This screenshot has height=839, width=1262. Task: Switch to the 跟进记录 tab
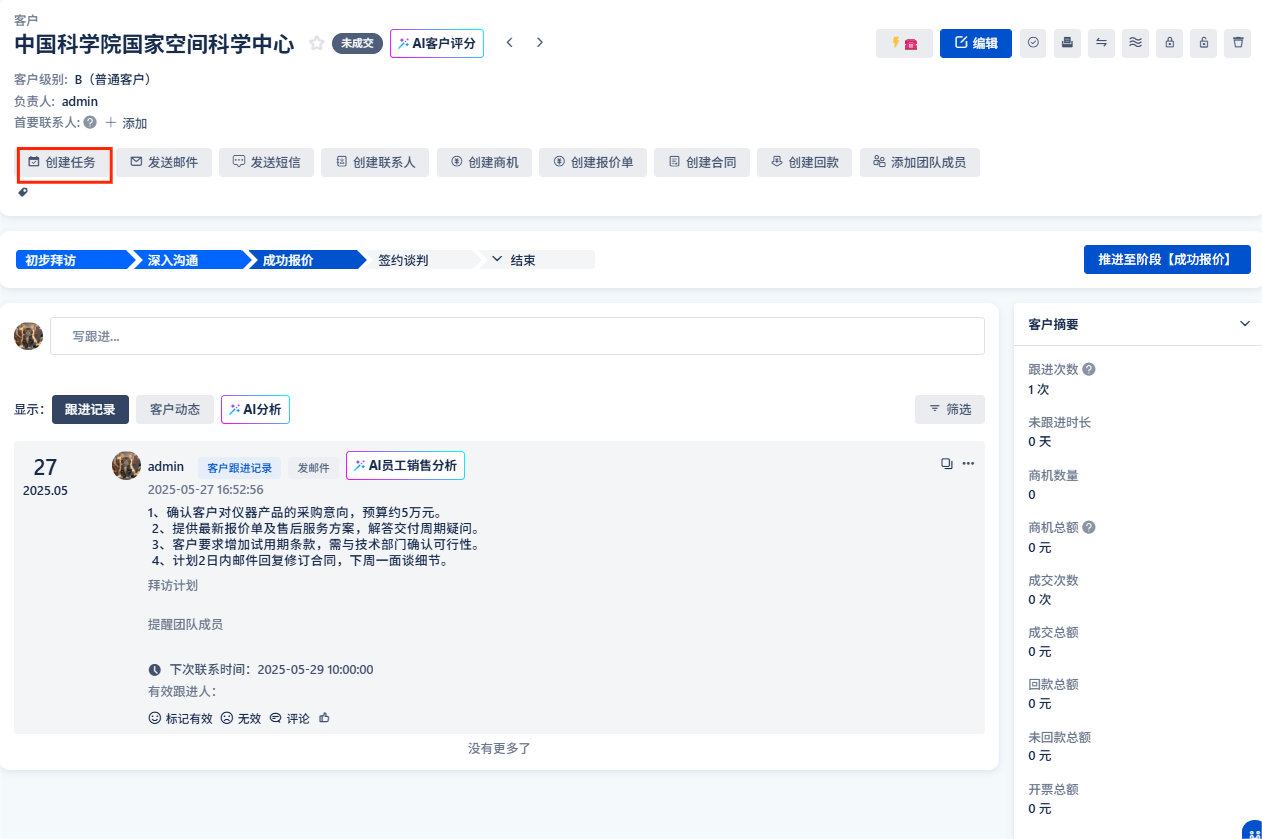point(90,409)
